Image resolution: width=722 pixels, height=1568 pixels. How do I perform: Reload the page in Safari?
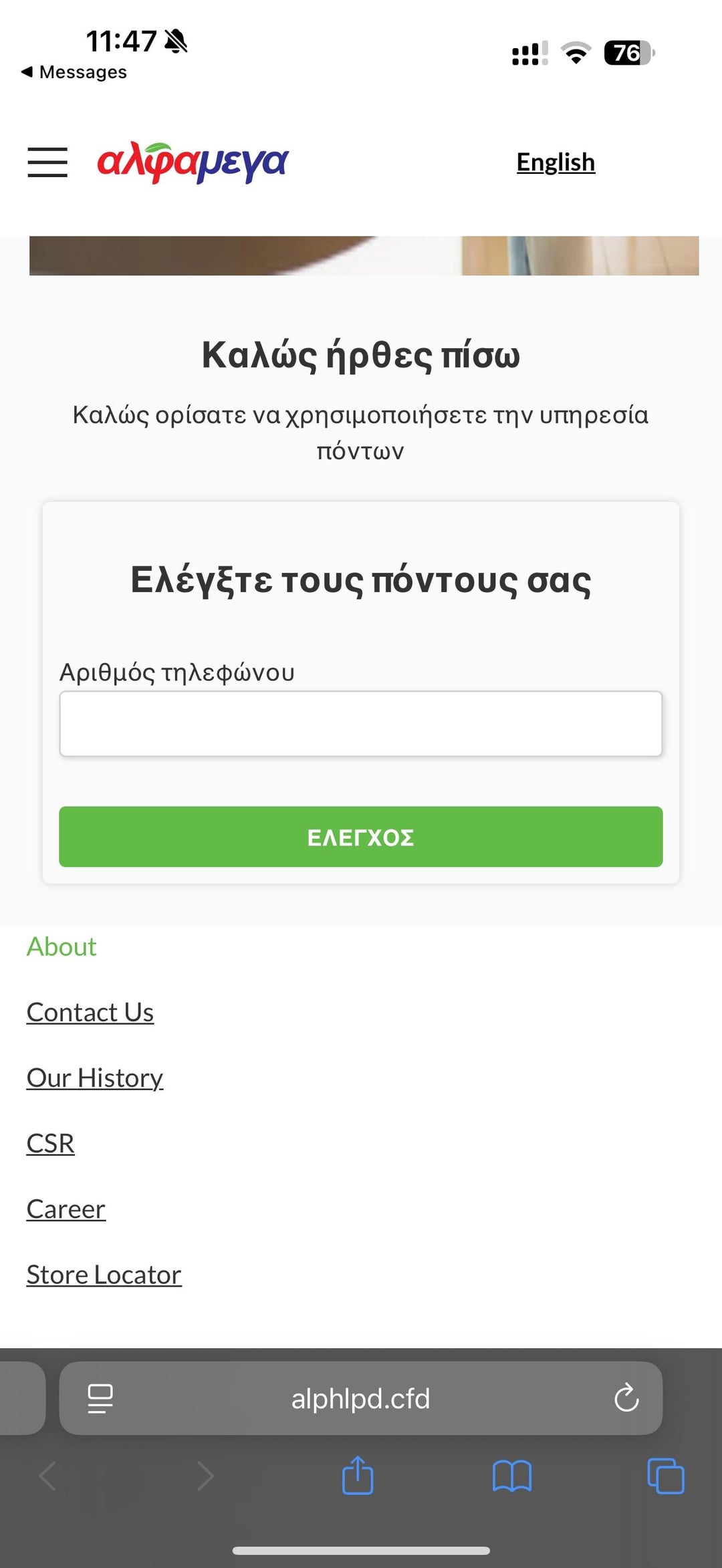(x=626, y=1398)
